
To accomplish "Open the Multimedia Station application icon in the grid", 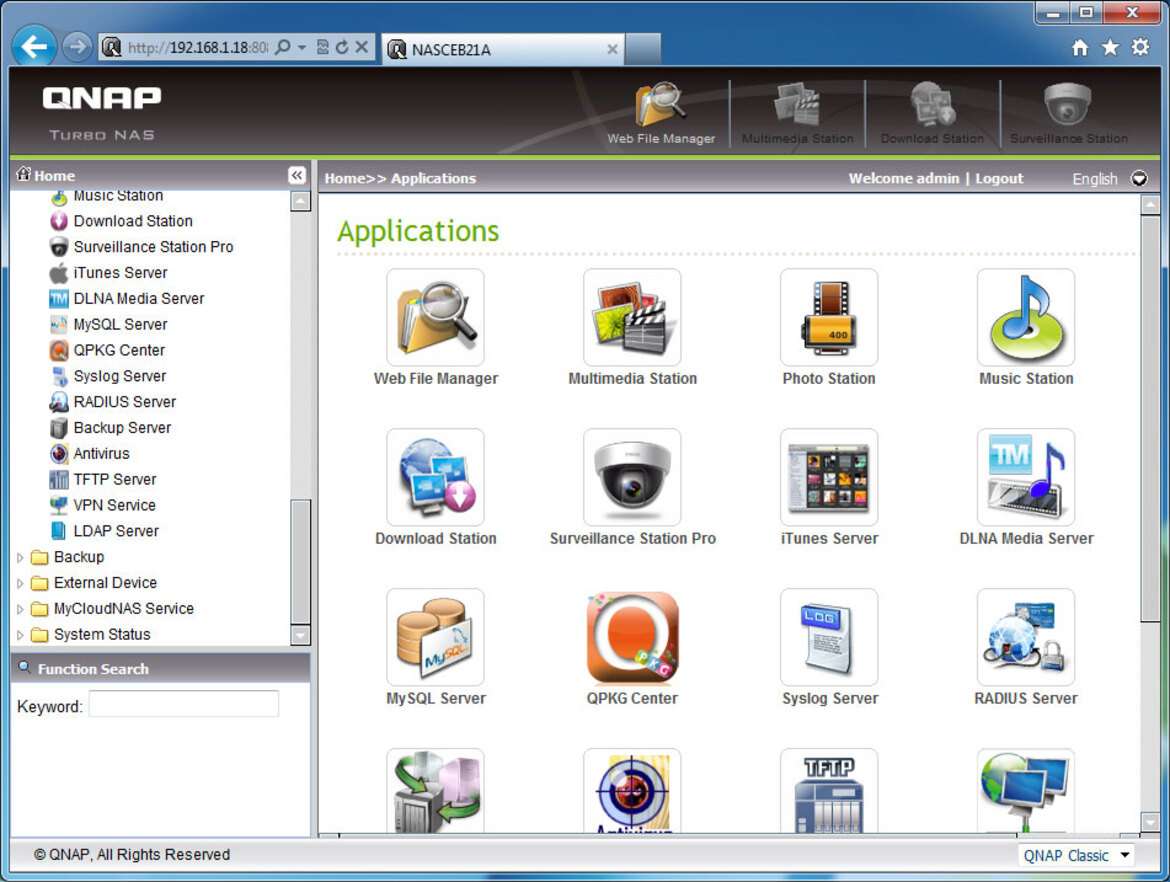I will pos(632,317).
